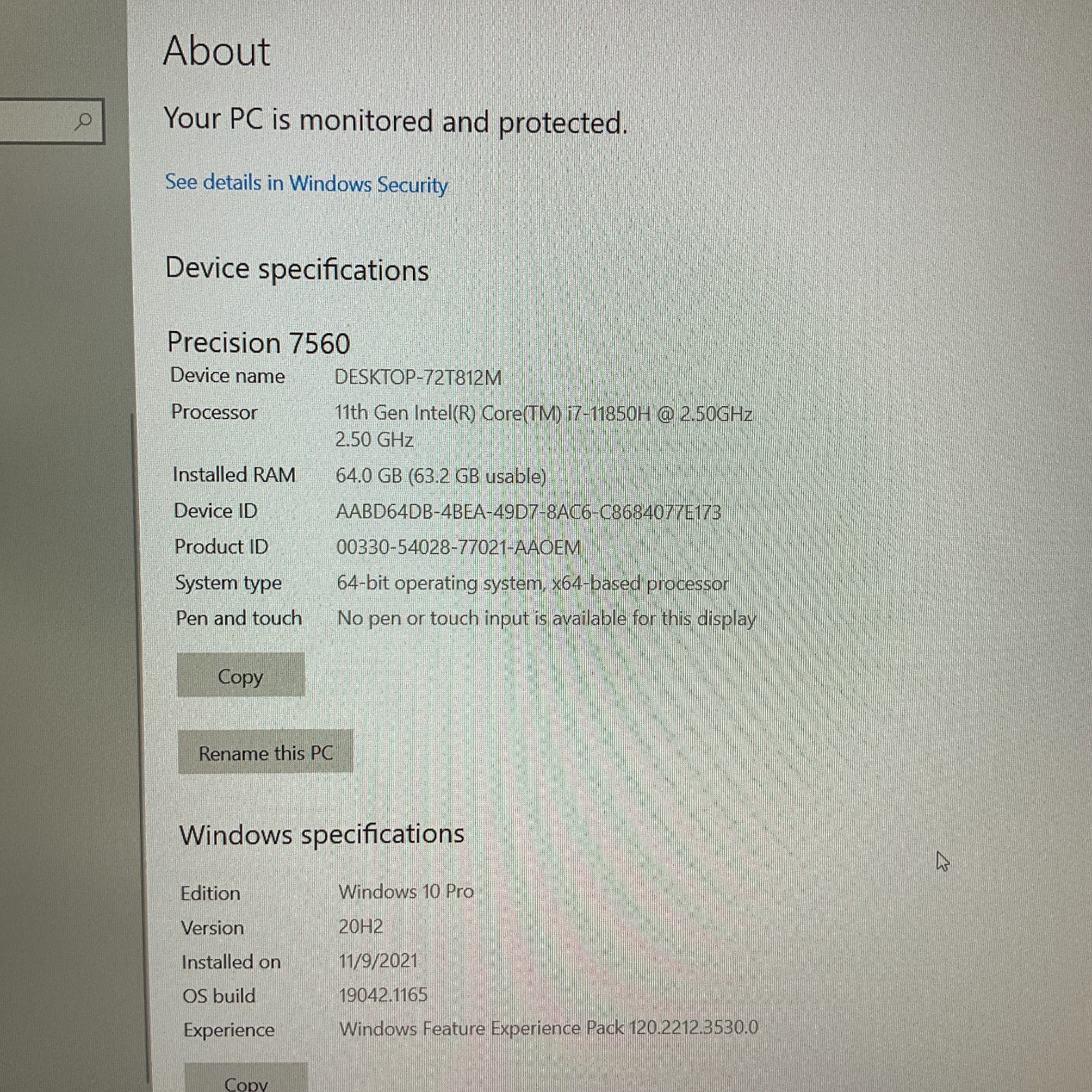
Task: Click the Experience label
Action: click(229, 1030)
